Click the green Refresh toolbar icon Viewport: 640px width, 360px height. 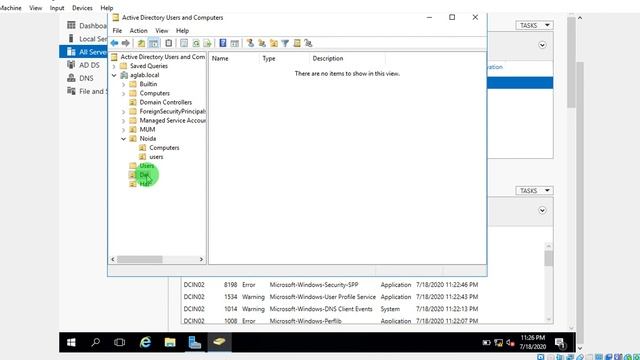point(196,43)
